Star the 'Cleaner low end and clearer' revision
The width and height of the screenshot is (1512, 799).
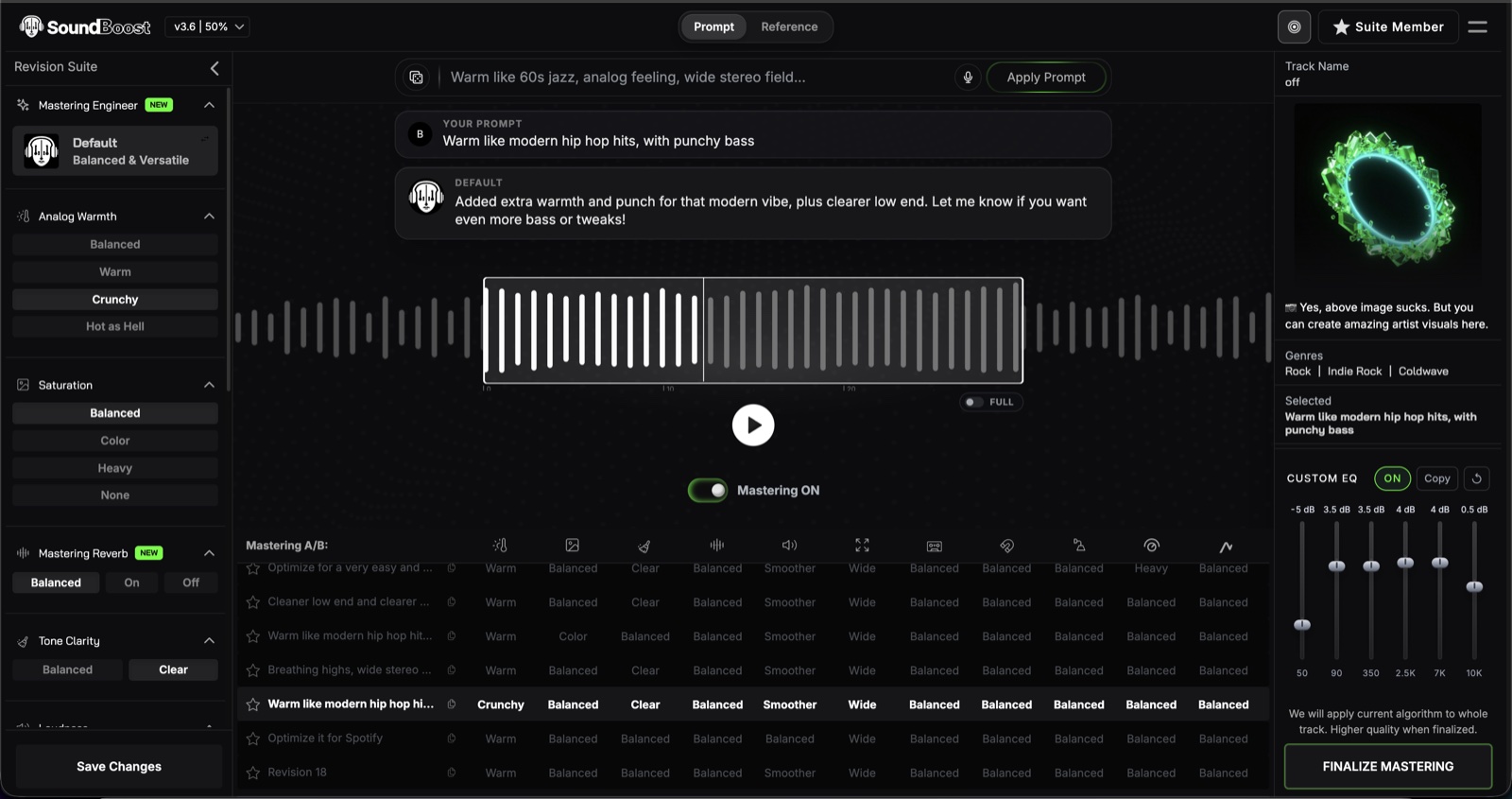pyautogui.click(x=253, y=602)
